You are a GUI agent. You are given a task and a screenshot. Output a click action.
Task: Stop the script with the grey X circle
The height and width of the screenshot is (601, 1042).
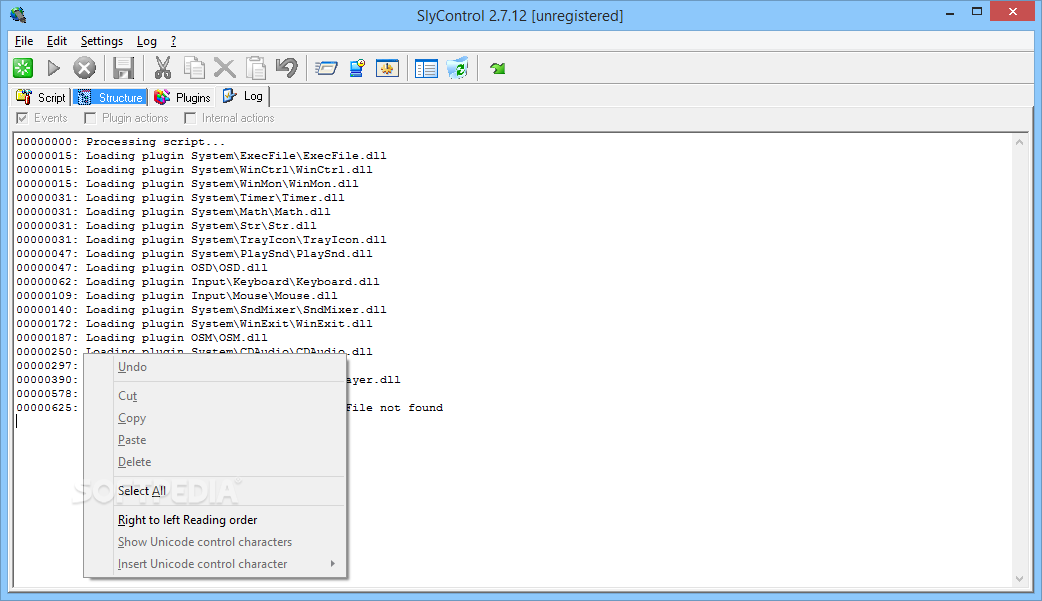[x=84, y=68]
